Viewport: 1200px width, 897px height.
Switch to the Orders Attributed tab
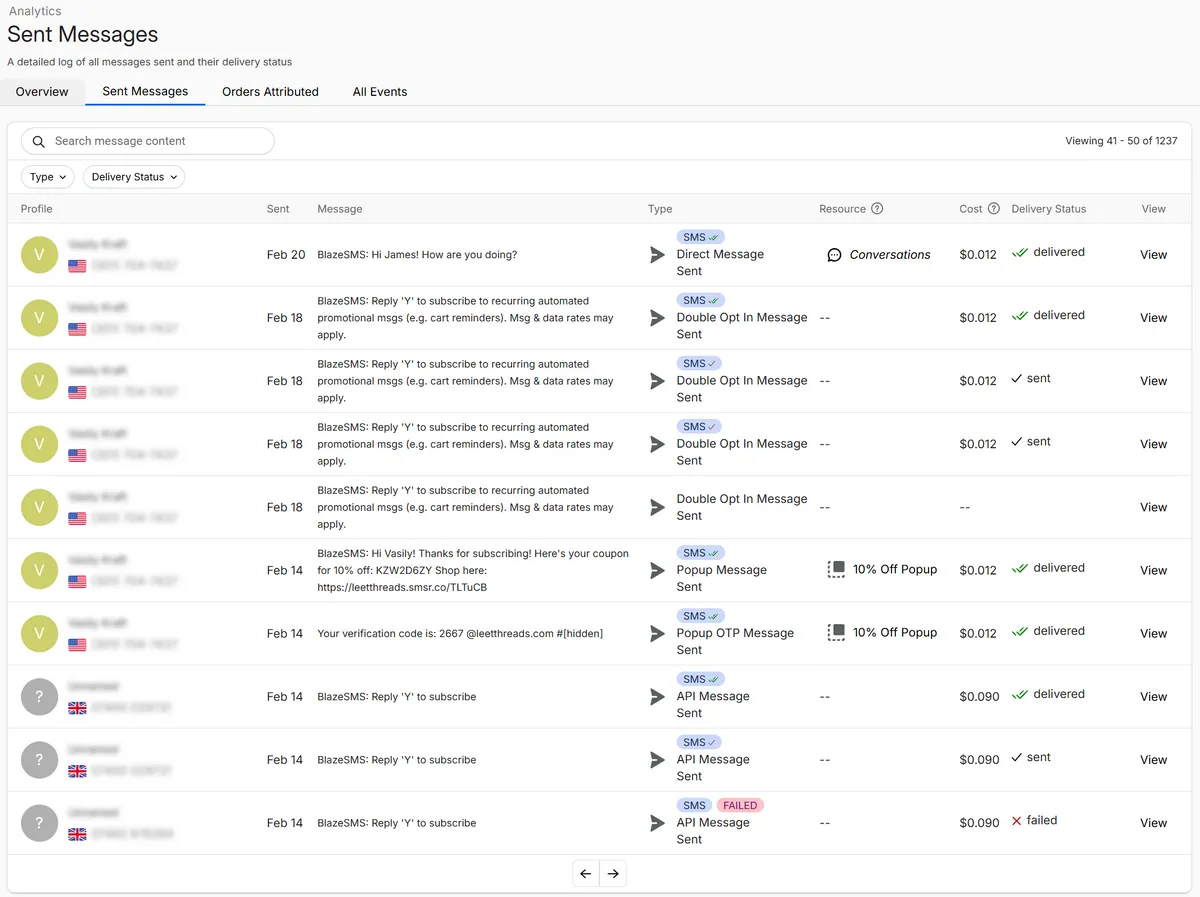click(270, 91)
